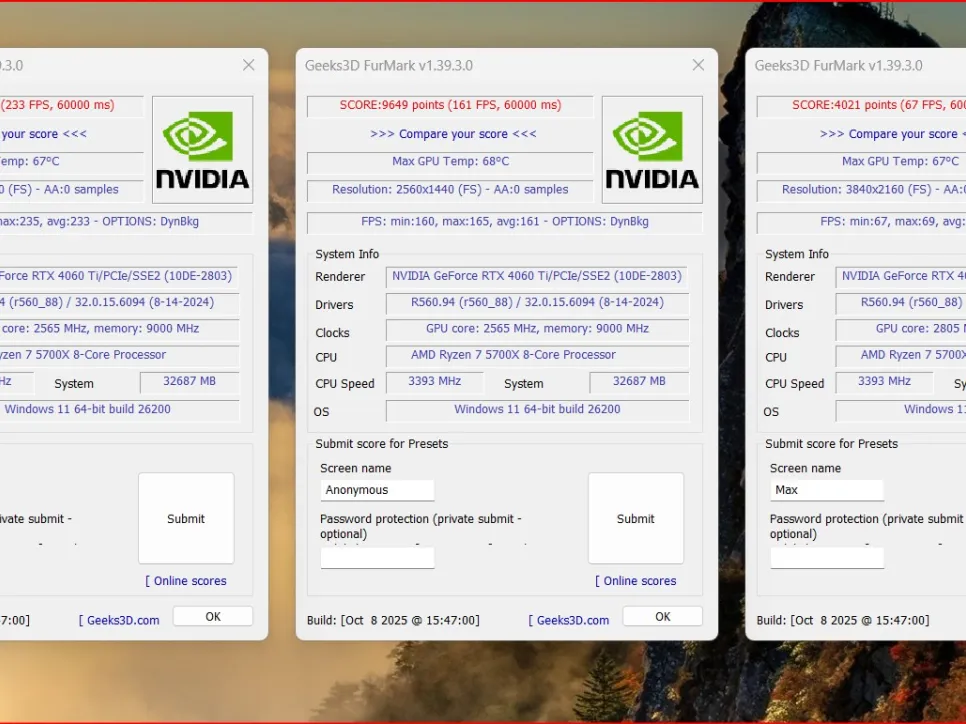Viewport: 966px width, 724px height.
Task: Click OK in the leftmost FurMark window
Action: 212,617
